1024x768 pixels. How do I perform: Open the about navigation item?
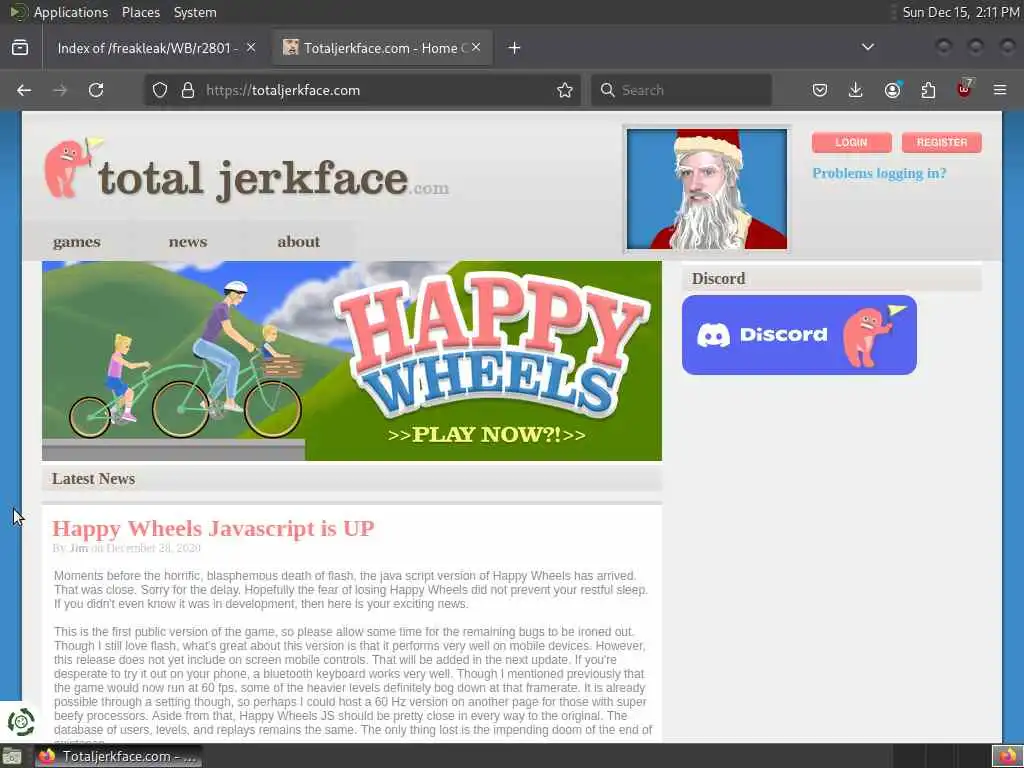click(298, 242)
